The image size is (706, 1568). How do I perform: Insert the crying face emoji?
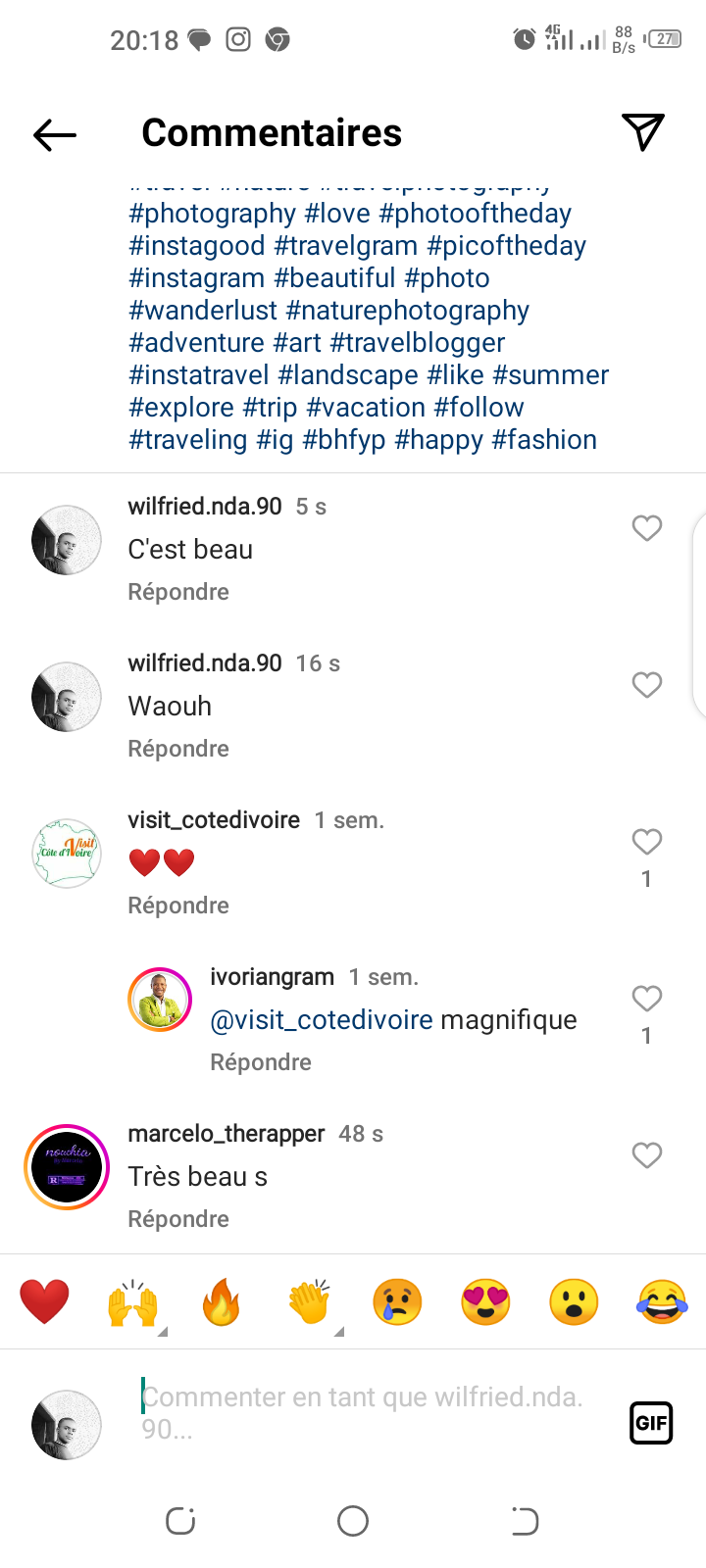click(397, 1302)
